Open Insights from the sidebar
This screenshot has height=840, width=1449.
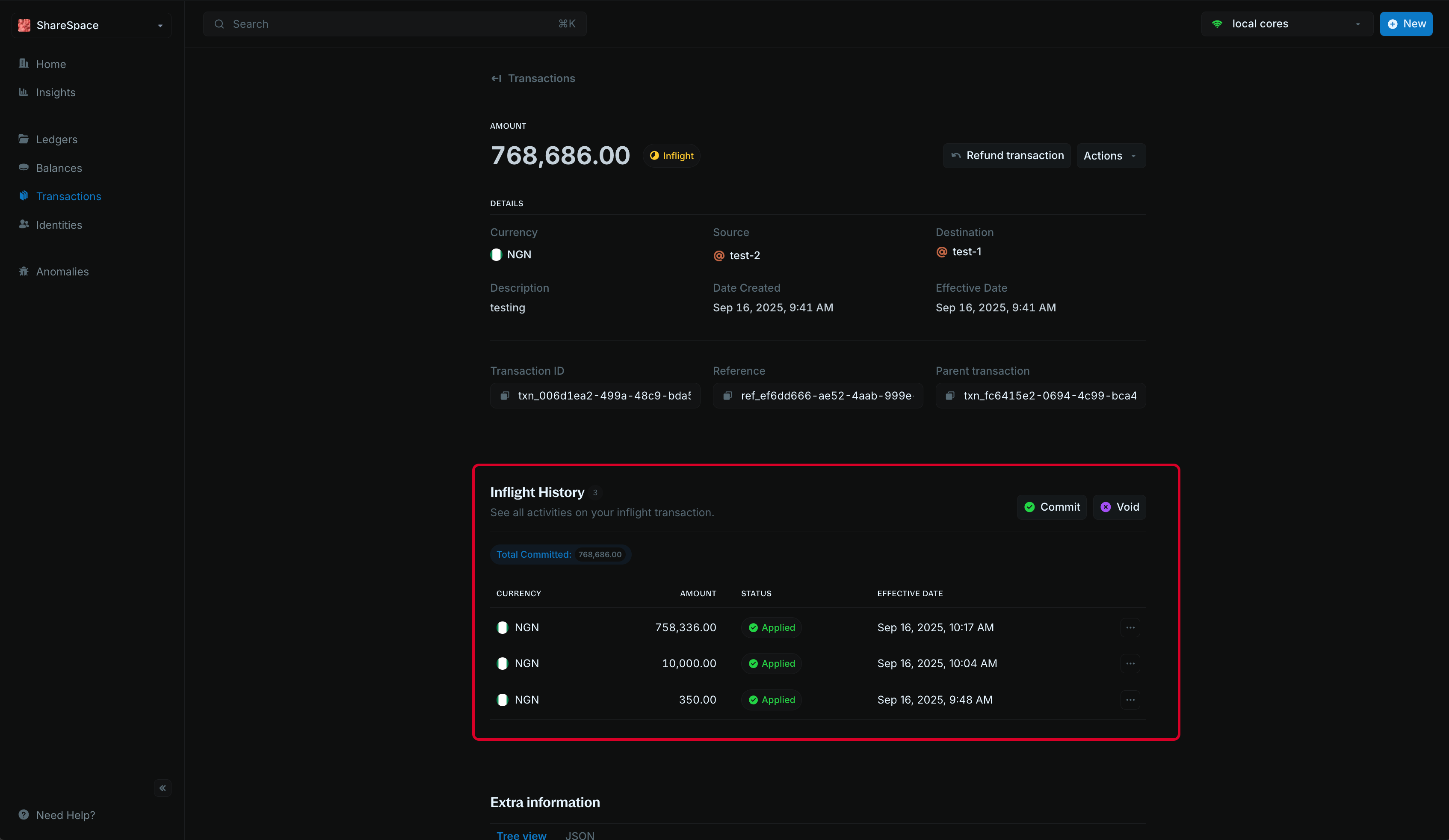[55, 92]
